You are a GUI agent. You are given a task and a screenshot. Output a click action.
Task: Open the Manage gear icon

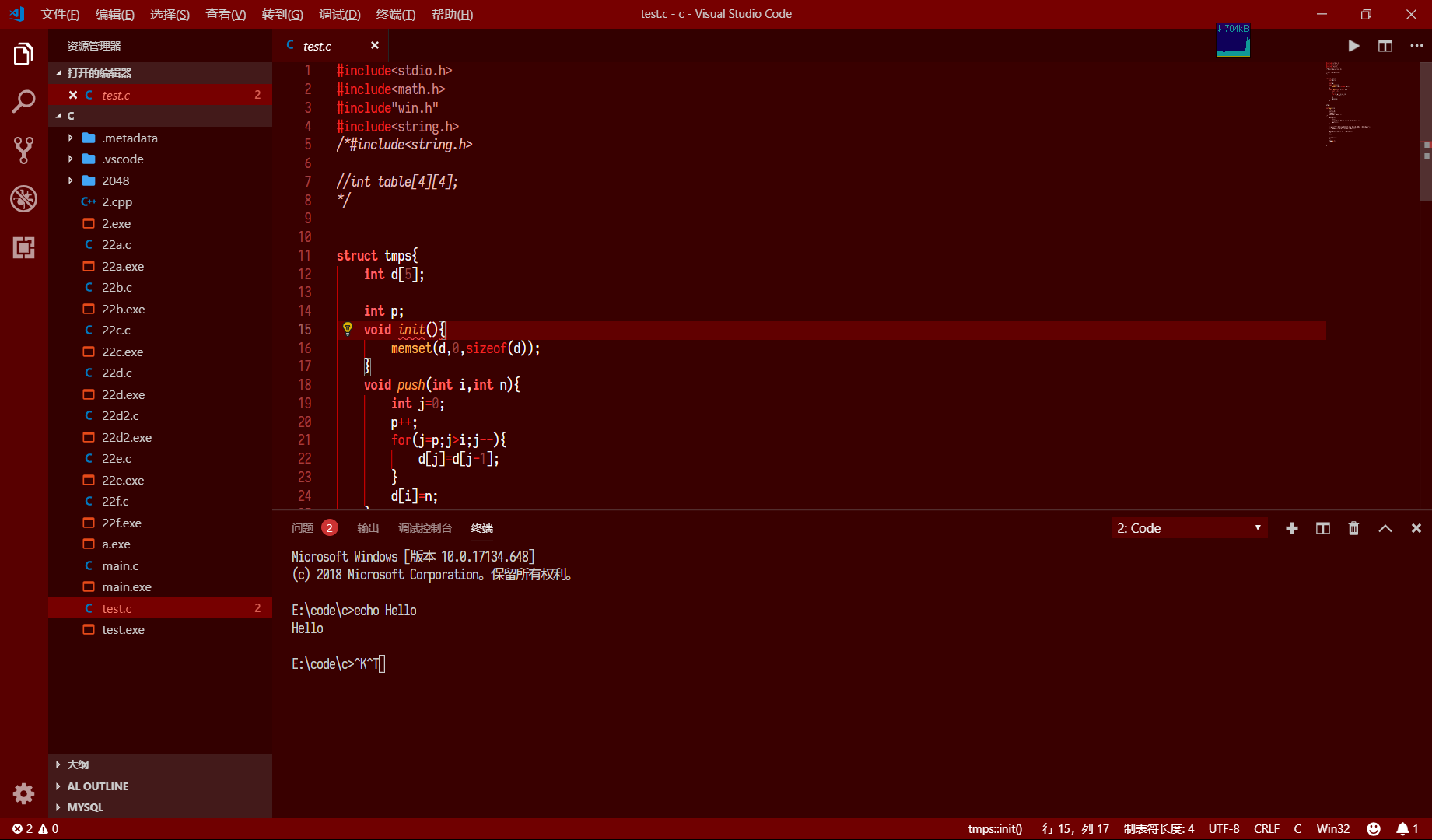(x=23, y=793)
